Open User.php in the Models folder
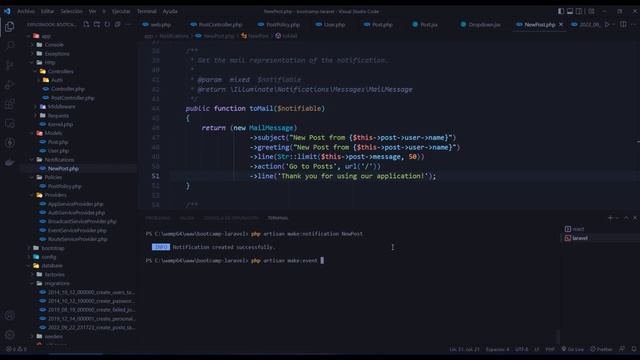 [58, 151]
